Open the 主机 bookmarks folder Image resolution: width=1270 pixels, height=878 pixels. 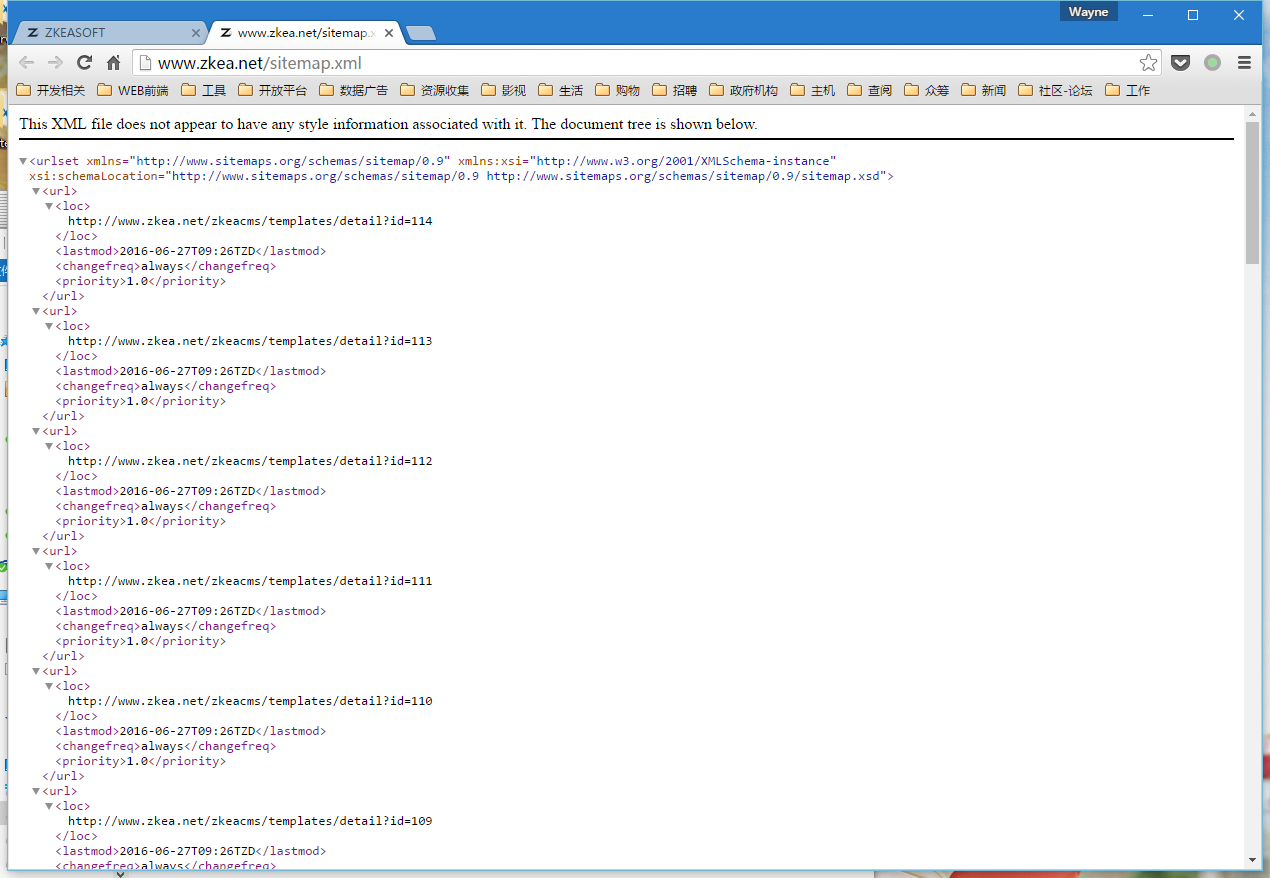(813, 90)
